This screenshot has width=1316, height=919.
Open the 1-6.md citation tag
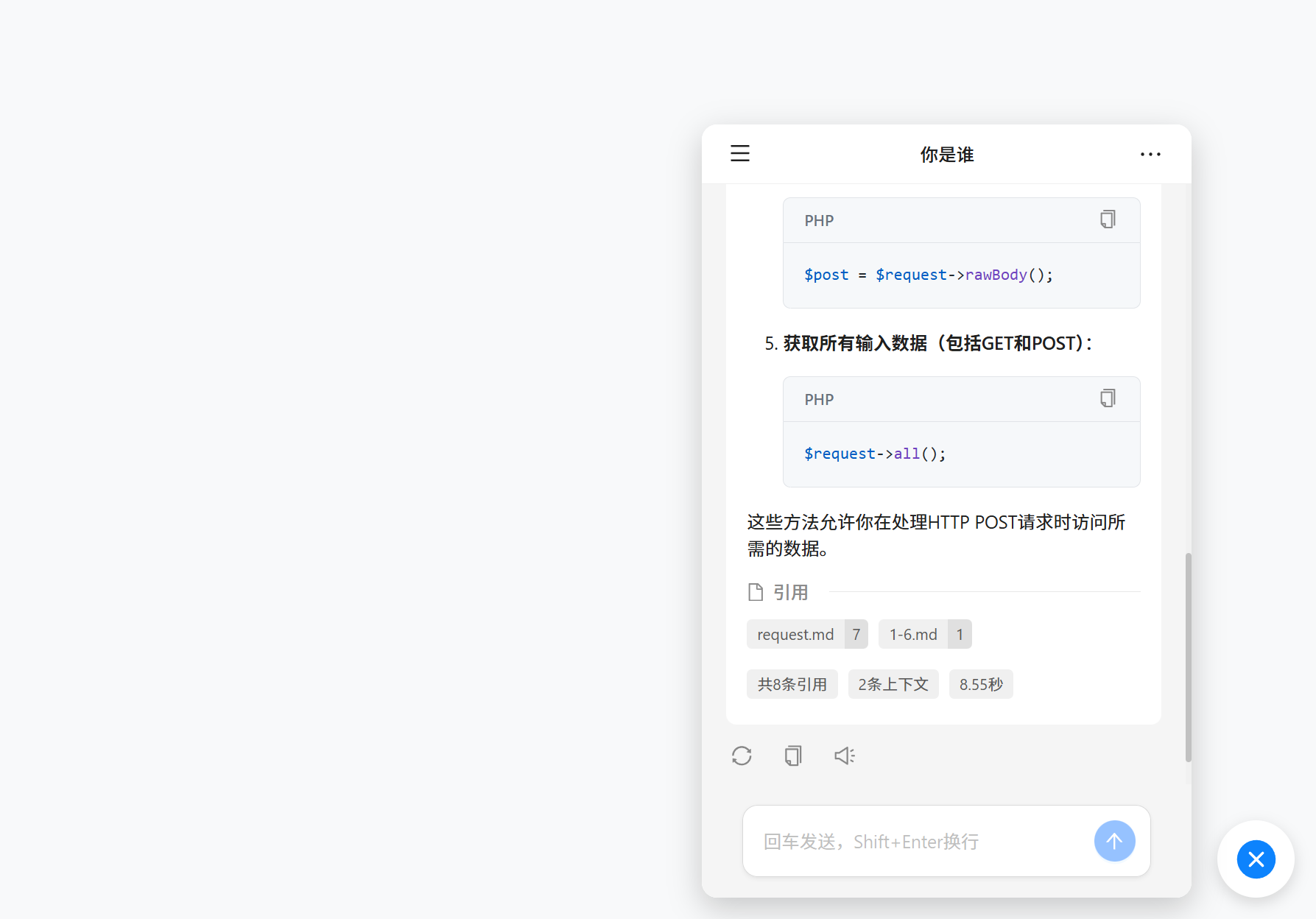tap(925, 634)
